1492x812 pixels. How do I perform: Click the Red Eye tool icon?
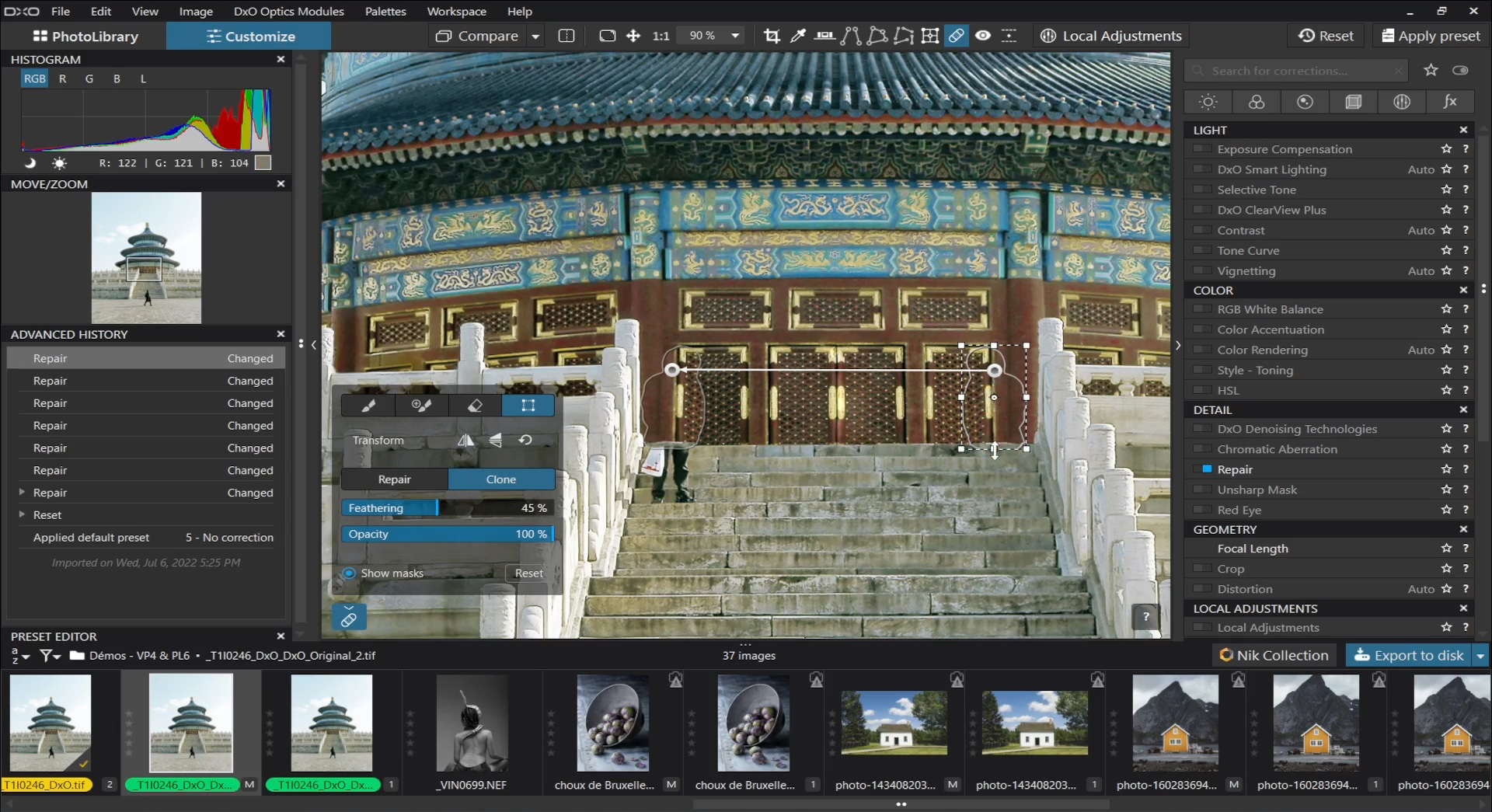983,36
